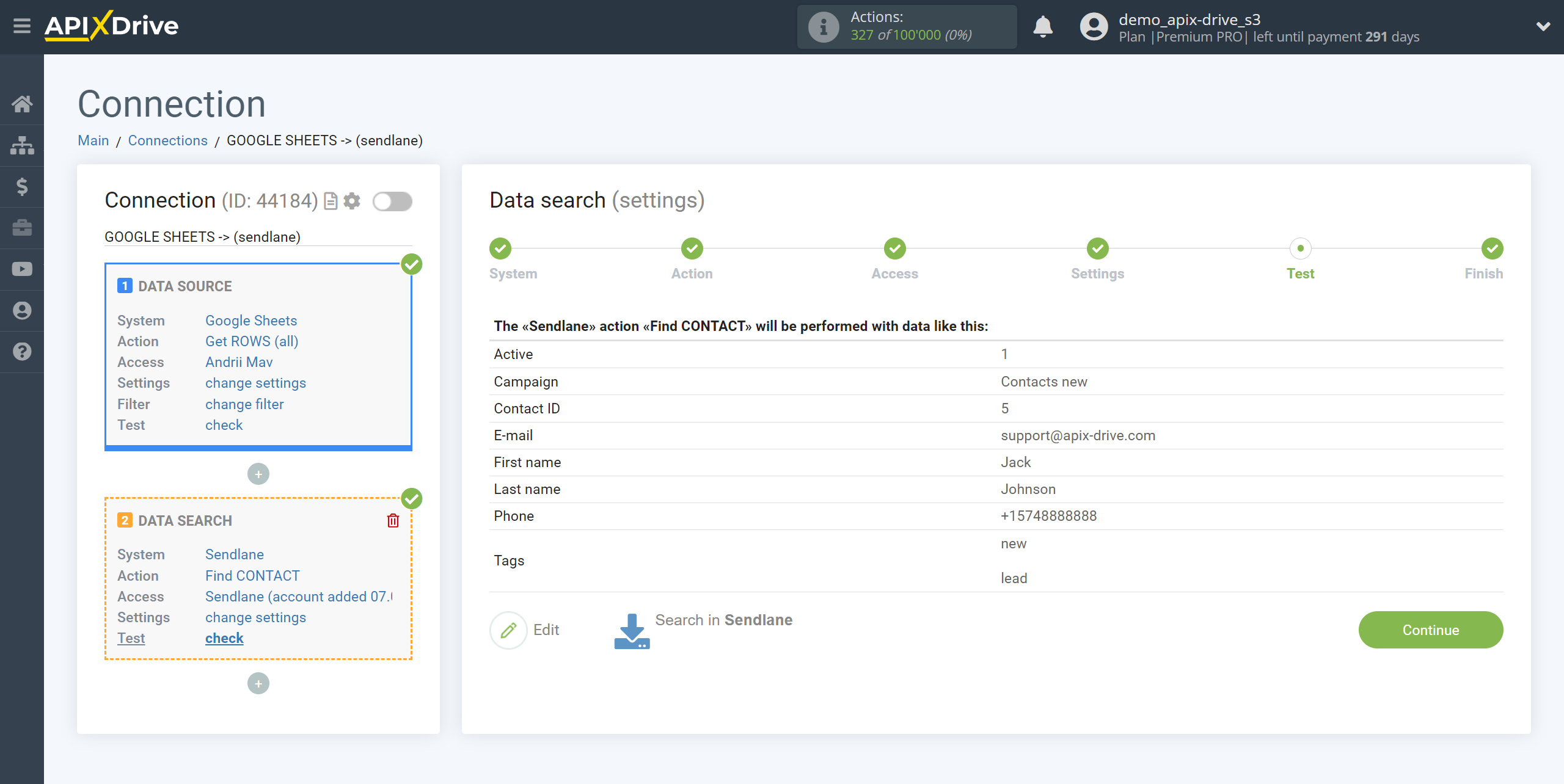Click the lead tag value
This screenshot has width=1564, height=784.
click(x=1014, y=578)
